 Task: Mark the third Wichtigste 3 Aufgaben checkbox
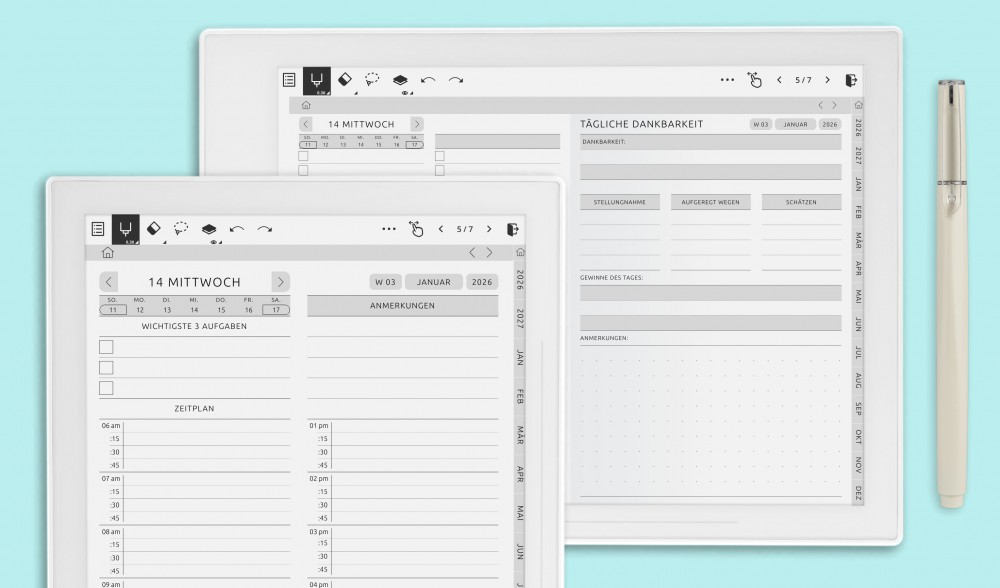coord(106,388)
